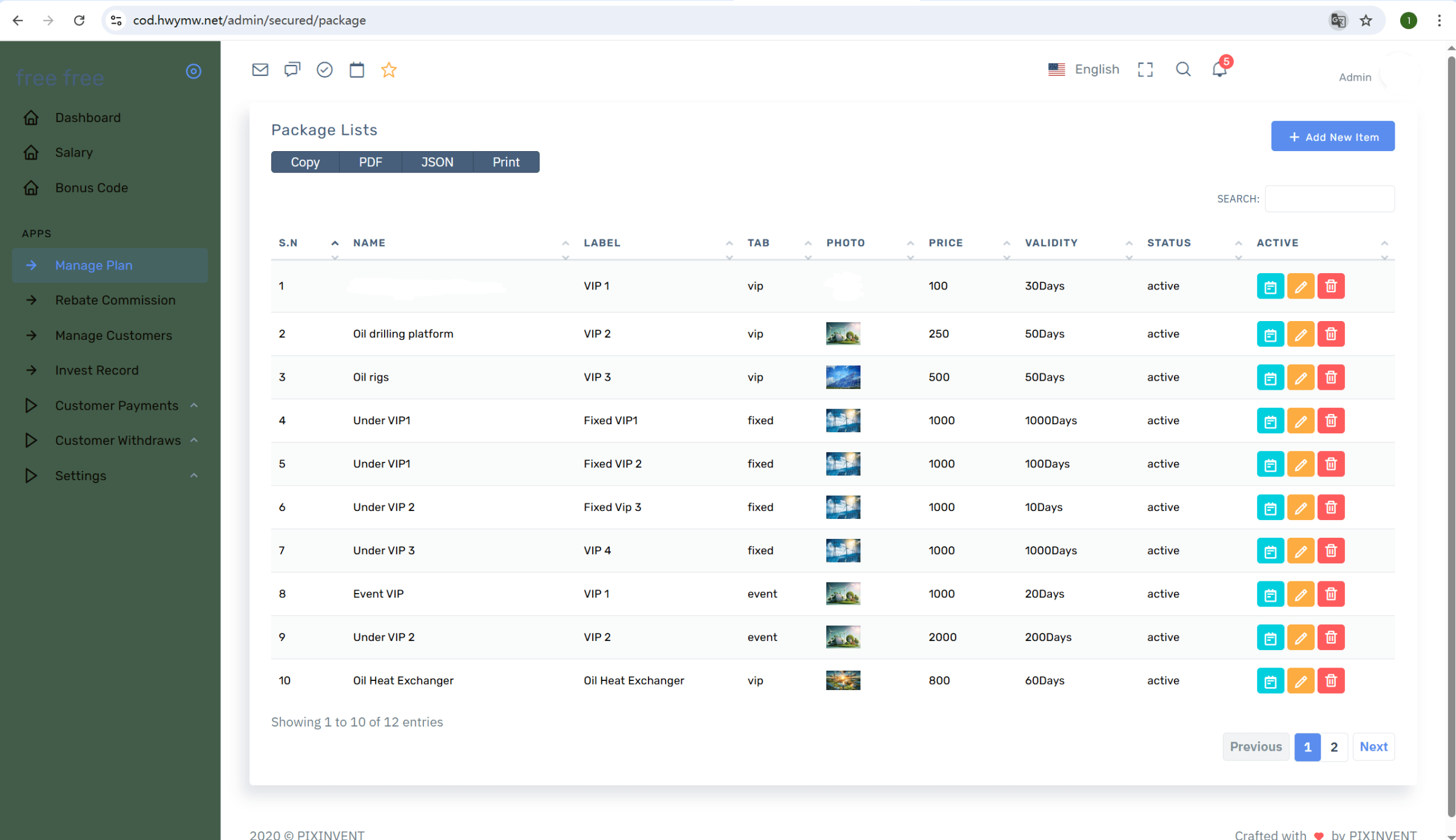Click the yellow star favorites icon
Image resolution: width=1456 pixels, height=840 pixels.
[x=389, y=70]
